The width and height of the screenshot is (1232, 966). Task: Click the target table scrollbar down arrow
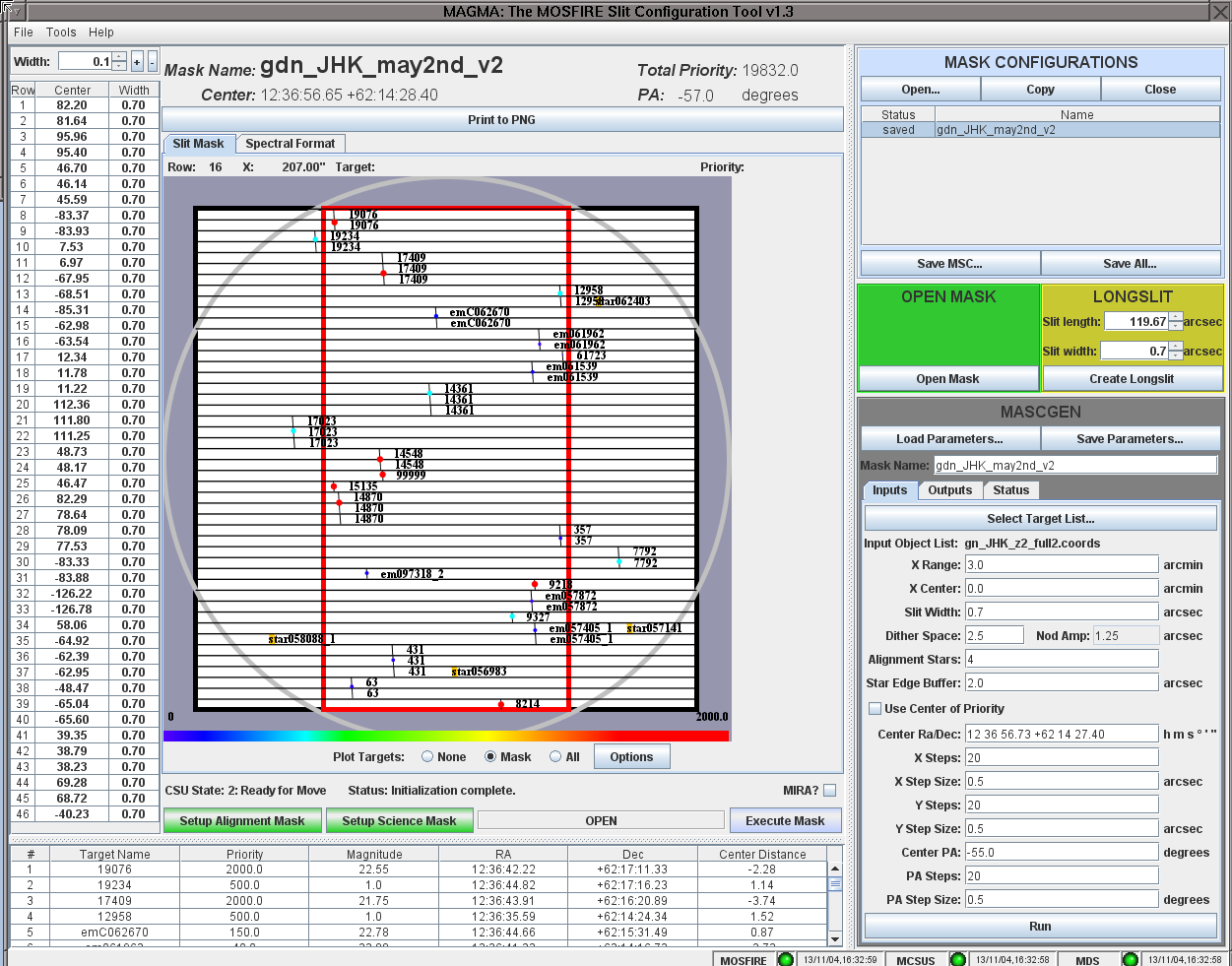(835, 938)
